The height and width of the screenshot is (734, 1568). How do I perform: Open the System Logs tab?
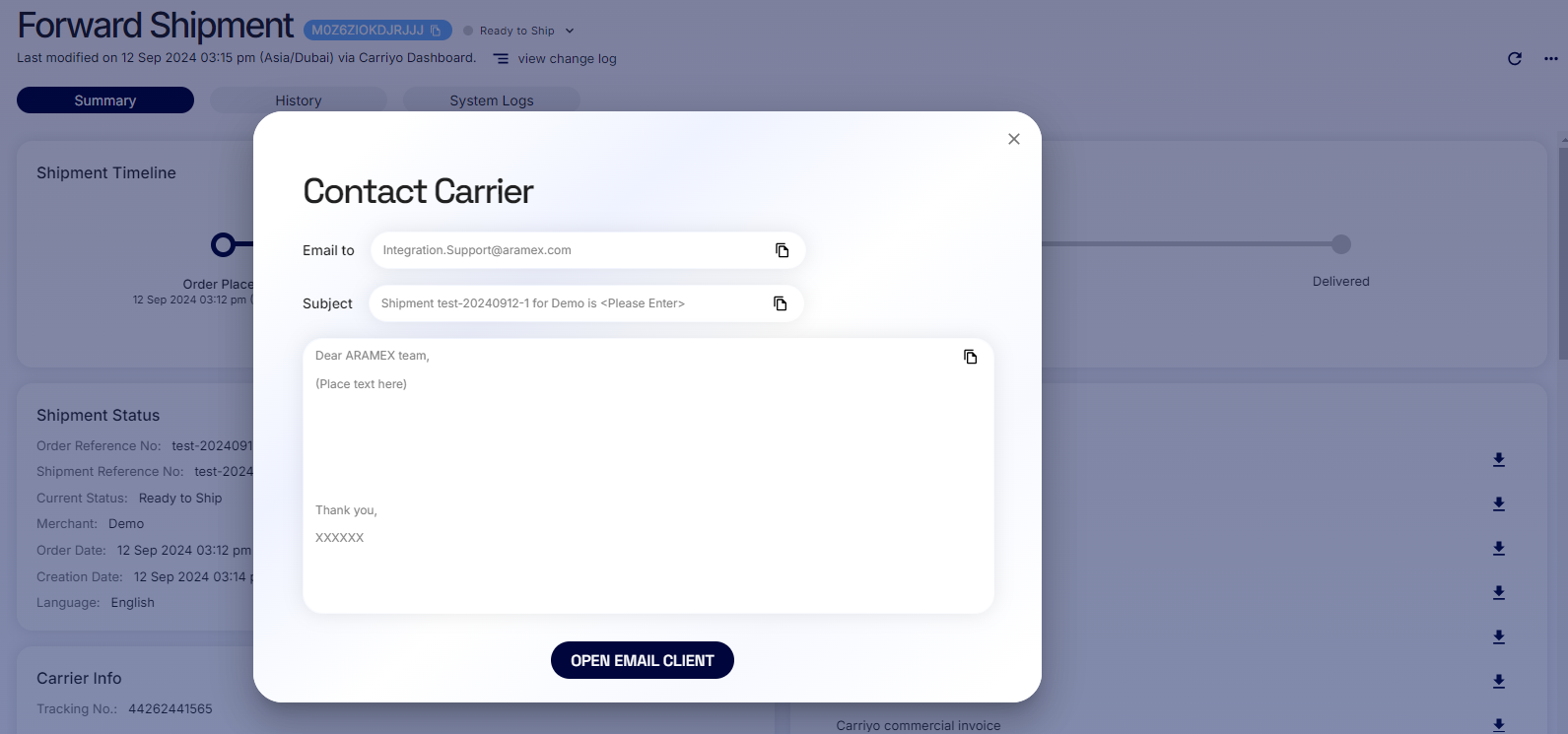coord(491,100)
